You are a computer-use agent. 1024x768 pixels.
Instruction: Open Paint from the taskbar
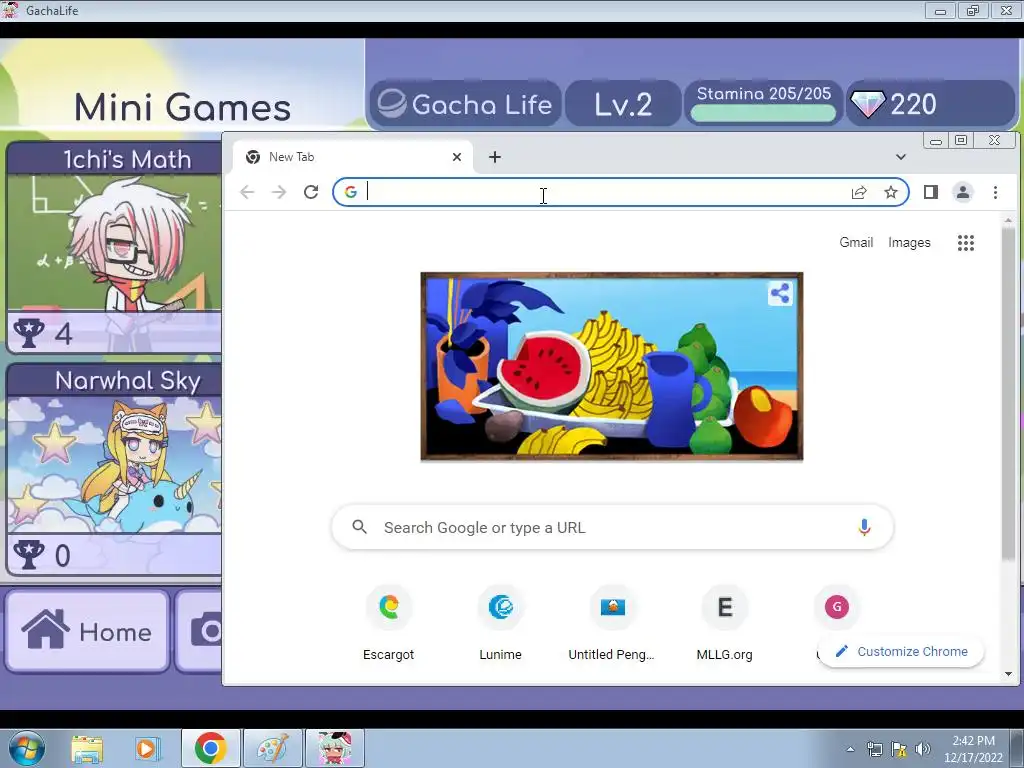click(x=272, y=748)
